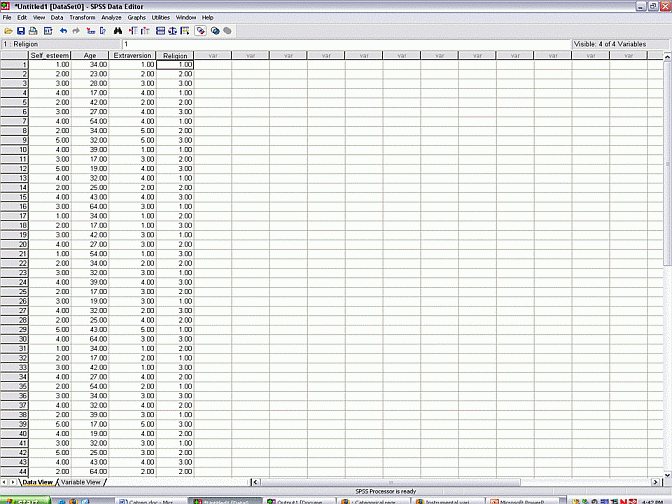The image size is (672, 504).
Task: Open the View menu
Action: (39, 18)
